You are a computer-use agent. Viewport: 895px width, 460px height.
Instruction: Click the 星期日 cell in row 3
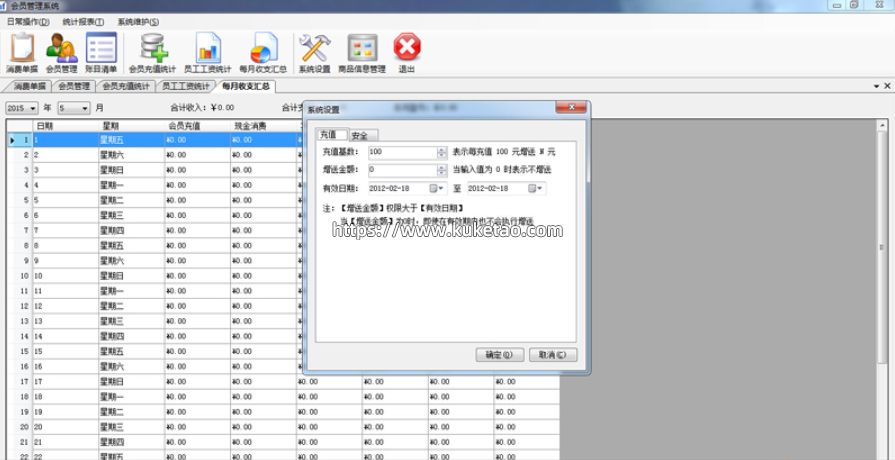pos(132,170)
